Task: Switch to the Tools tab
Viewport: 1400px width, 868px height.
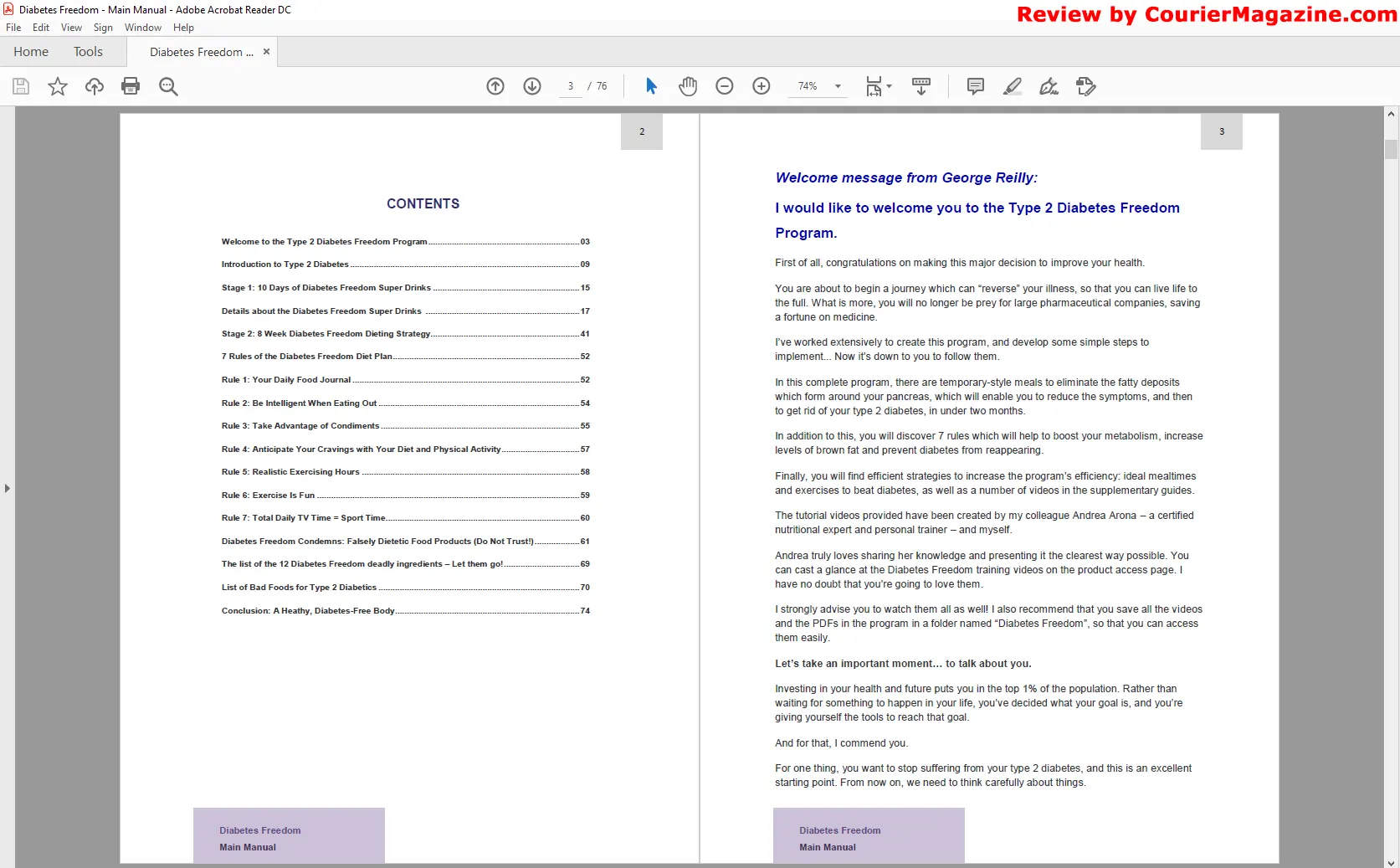Action: click(88, 52)
